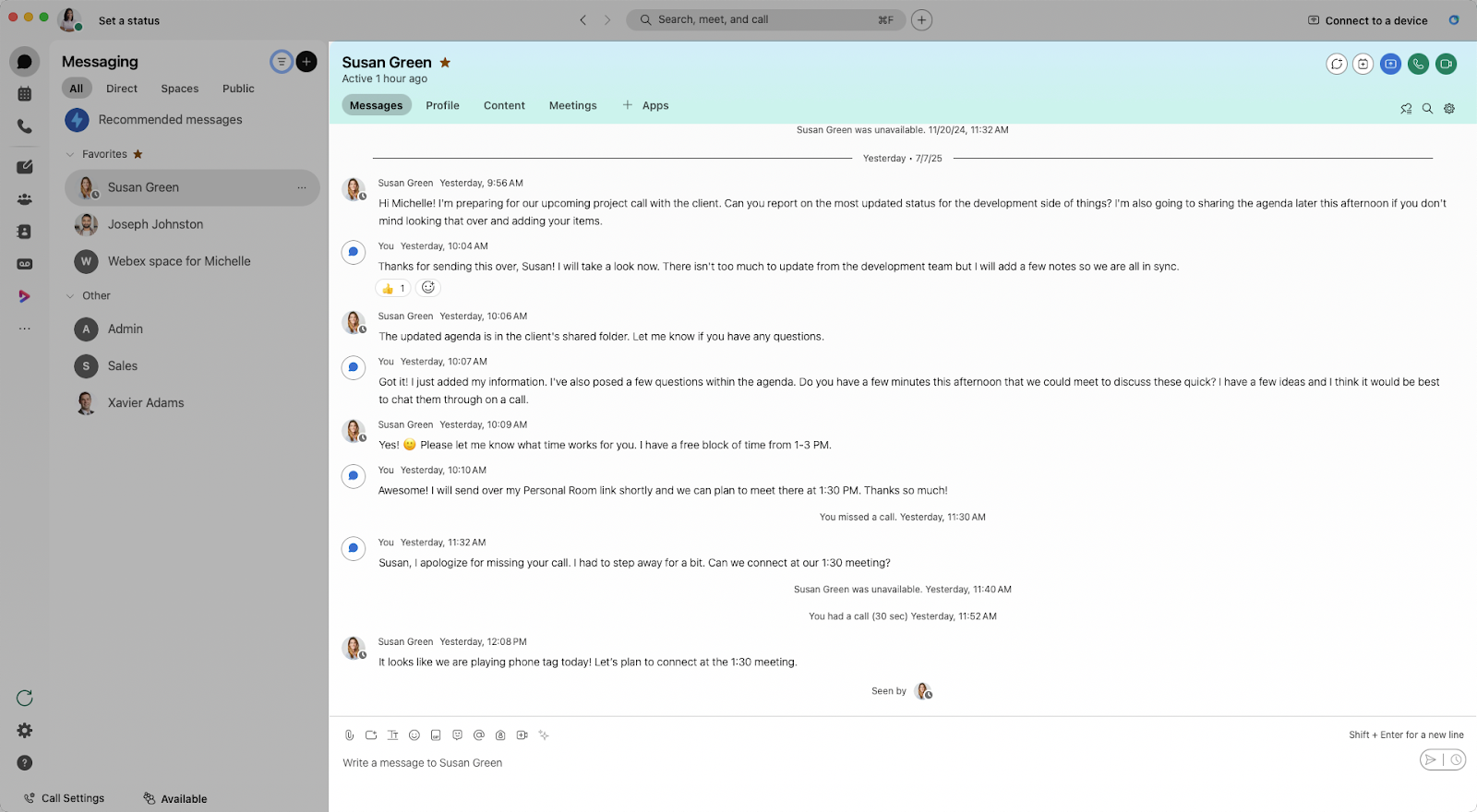Open Xavier Adams conversation
Viewport: 1477px width, 812px height.
tap(192, 403)
